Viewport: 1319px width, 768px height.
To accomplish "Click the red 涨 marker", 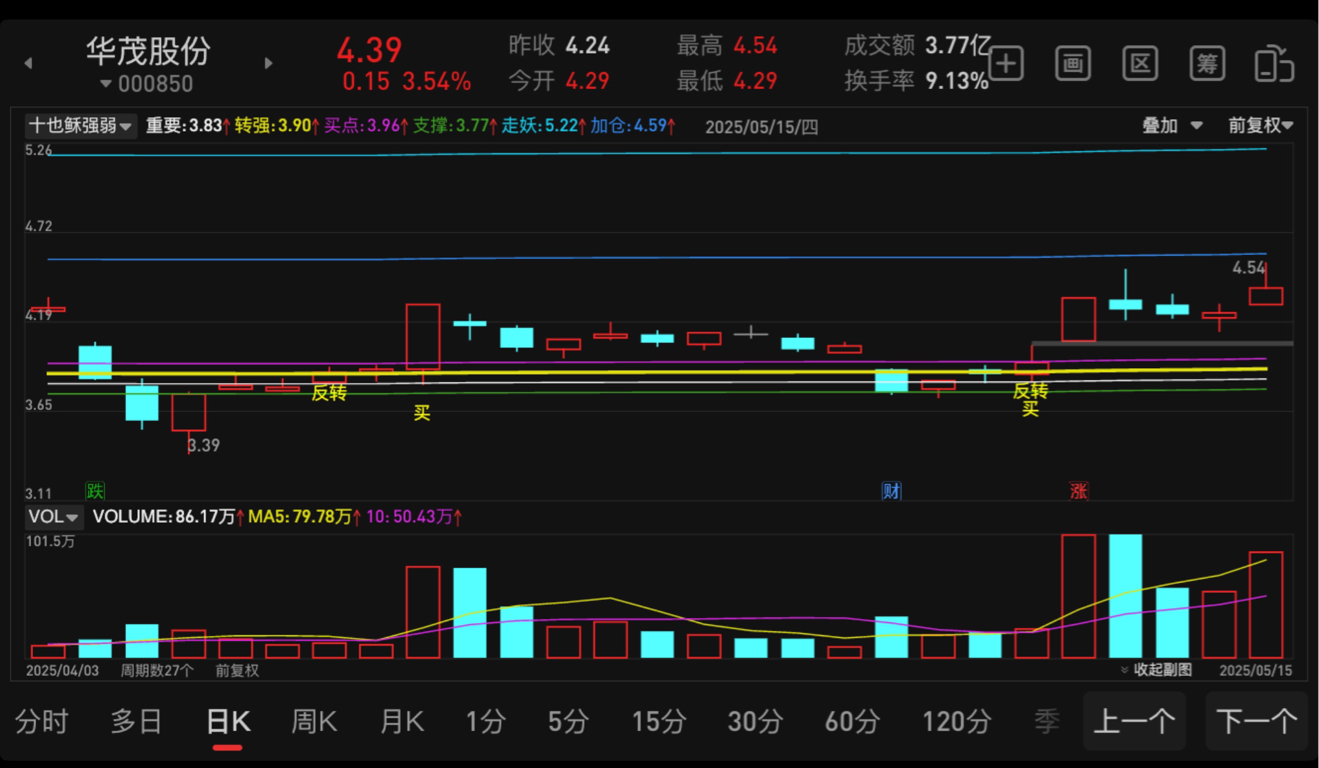I will tap(1079, 491).
